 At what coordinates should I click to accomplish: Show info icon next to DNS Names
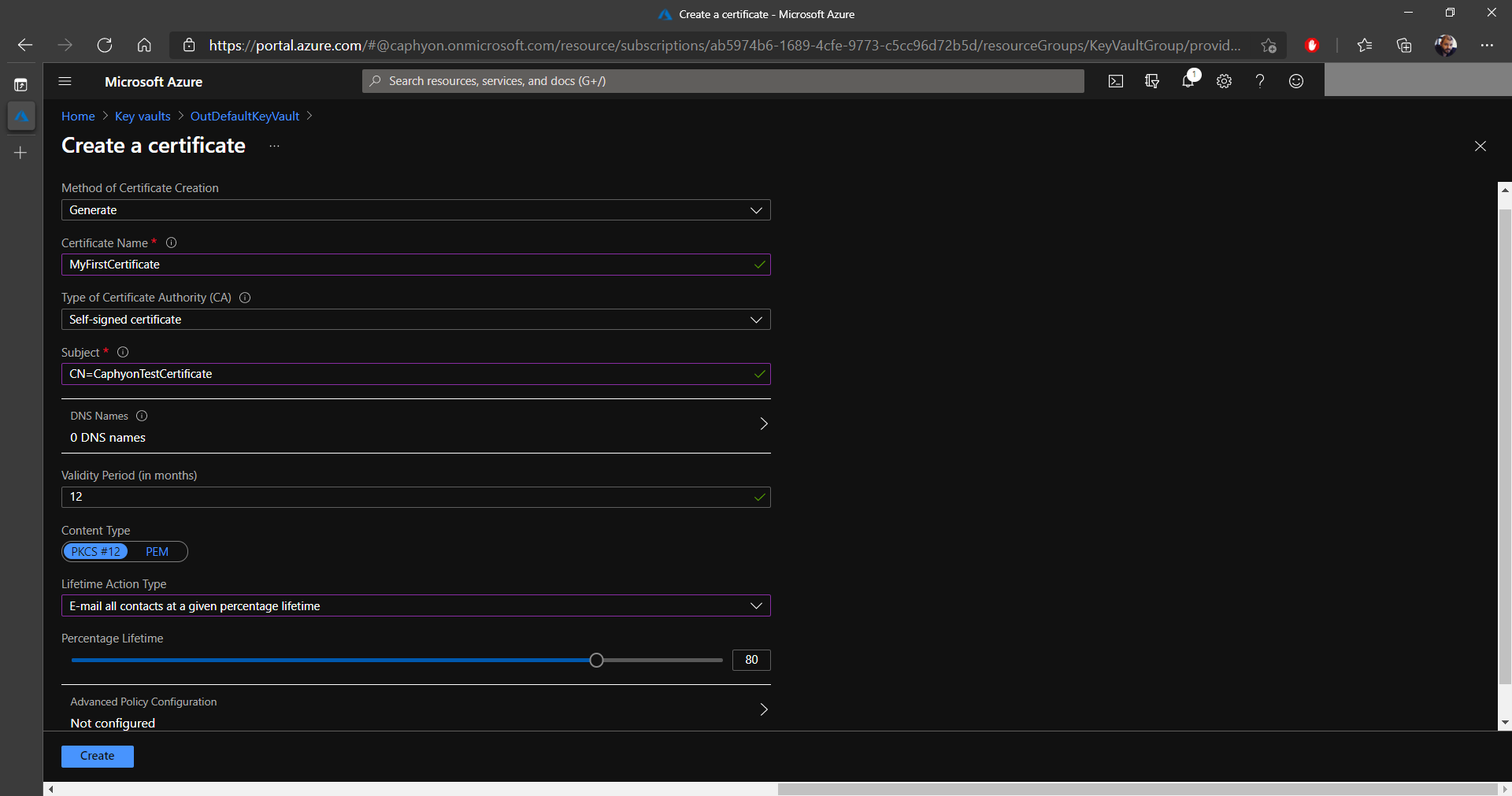[x=142, y=416]
